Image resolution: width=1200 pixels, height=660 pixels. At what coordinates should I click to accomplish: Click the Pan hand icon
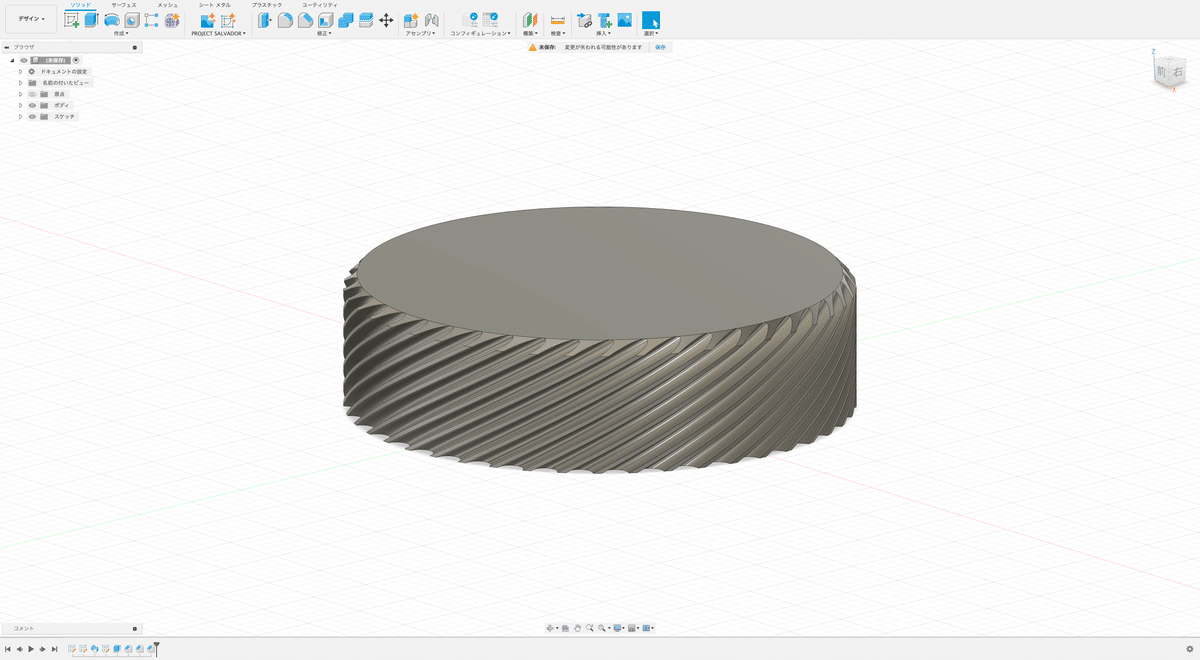point(577,628)
